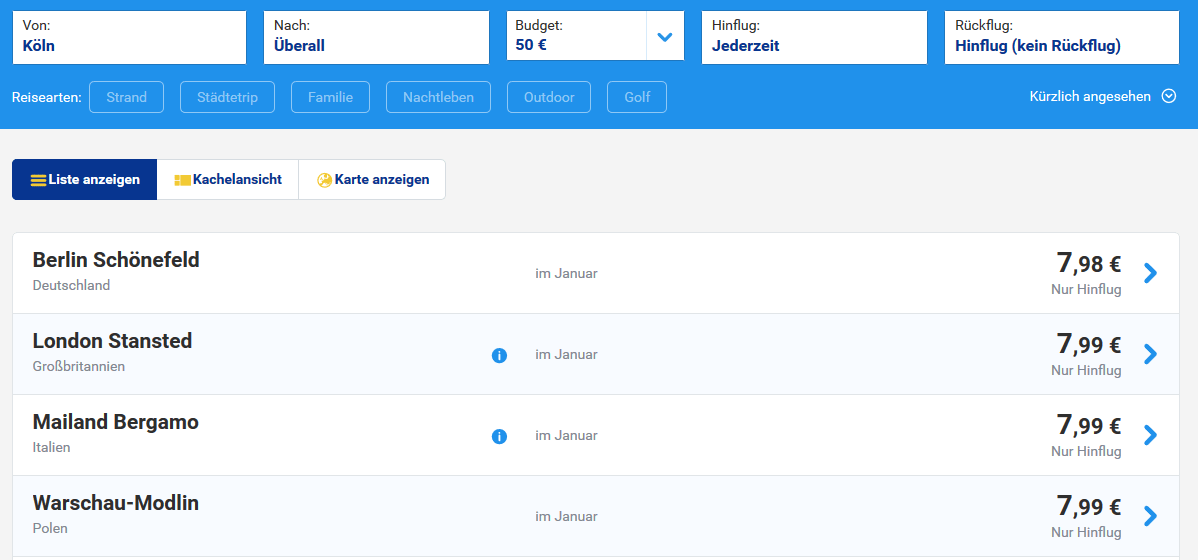This screenshot has height=560, width=1198.
Task: Select the Warschau-Modlin destination title
Action: pos(115,503)
